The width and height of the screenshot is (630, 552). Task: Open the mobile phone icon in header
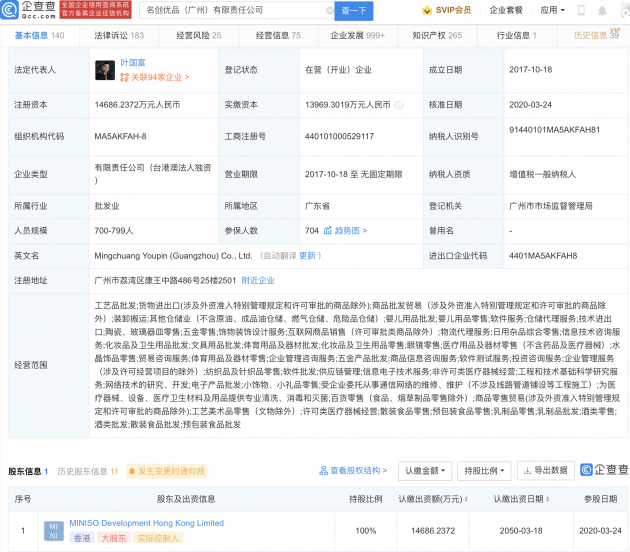tap(581, 10)
